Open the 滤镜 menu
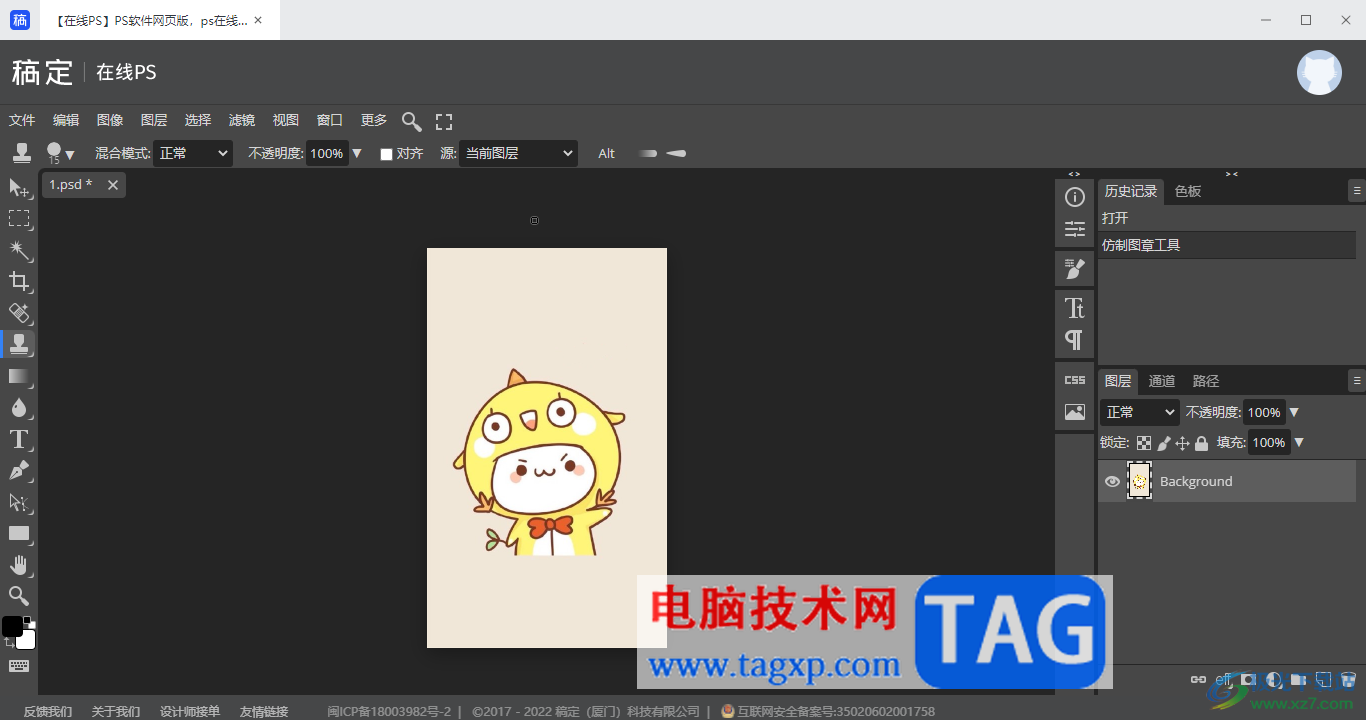The image size is (1366, 720). [x=242, y=120]
